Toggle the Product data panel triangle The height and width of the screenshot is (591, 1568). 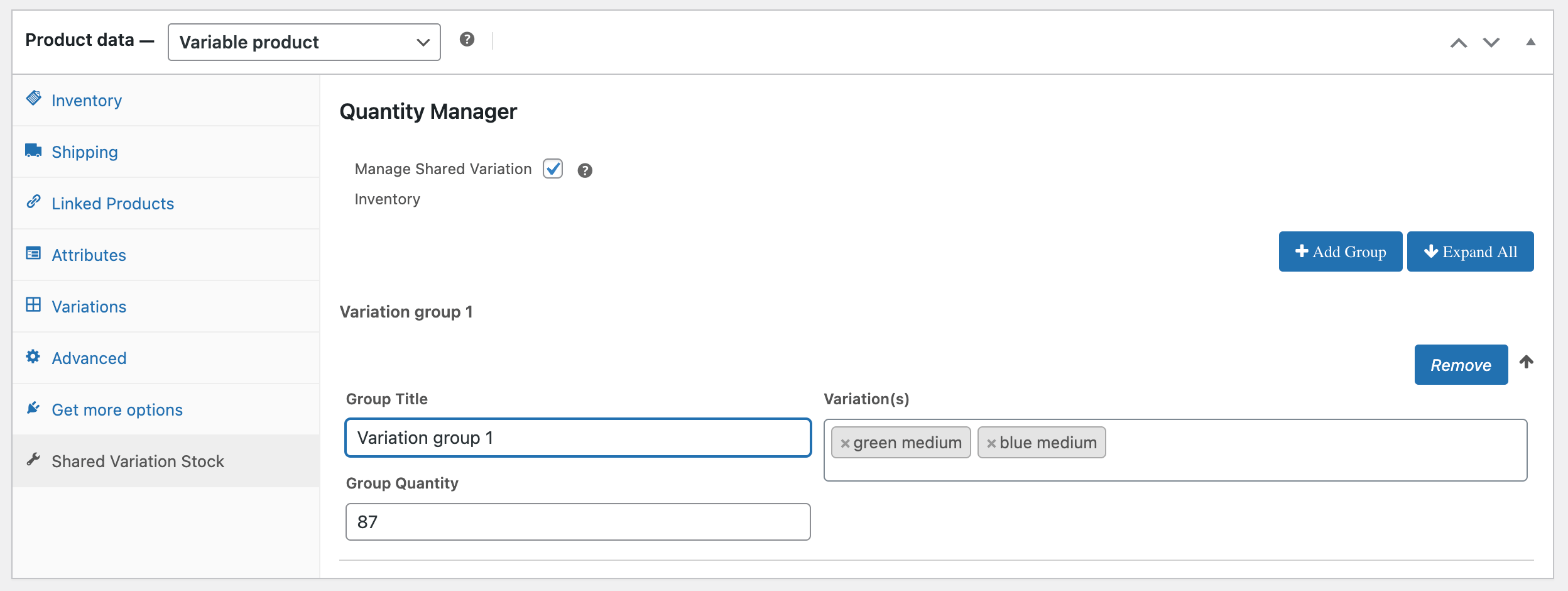click(1531, 42)
